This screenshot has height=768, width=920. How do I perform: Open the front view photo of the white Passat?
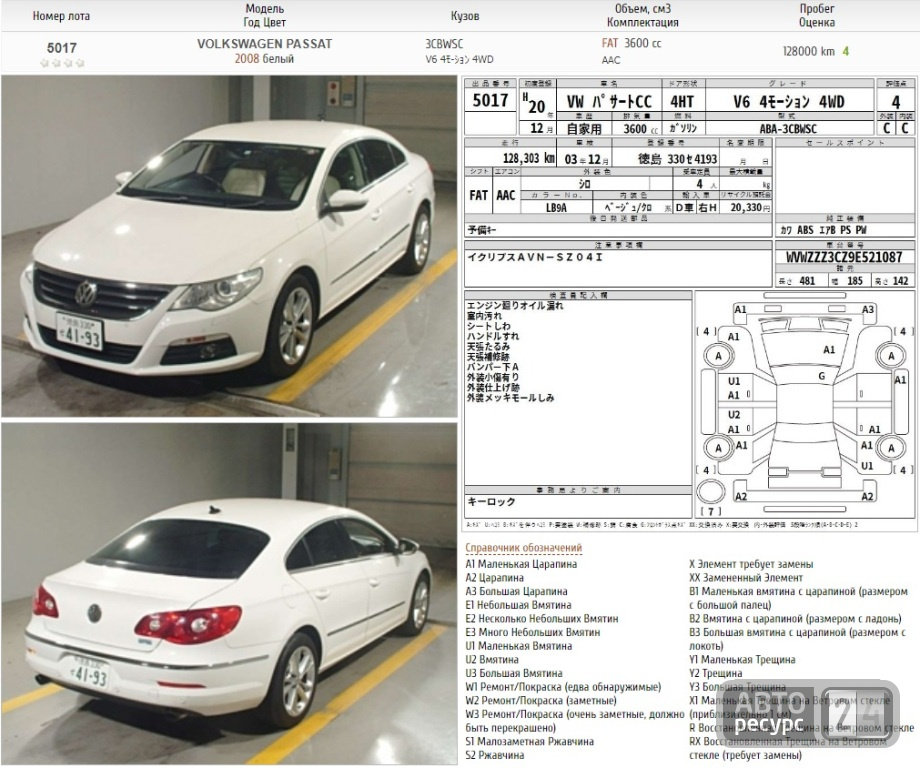point(229,246)
